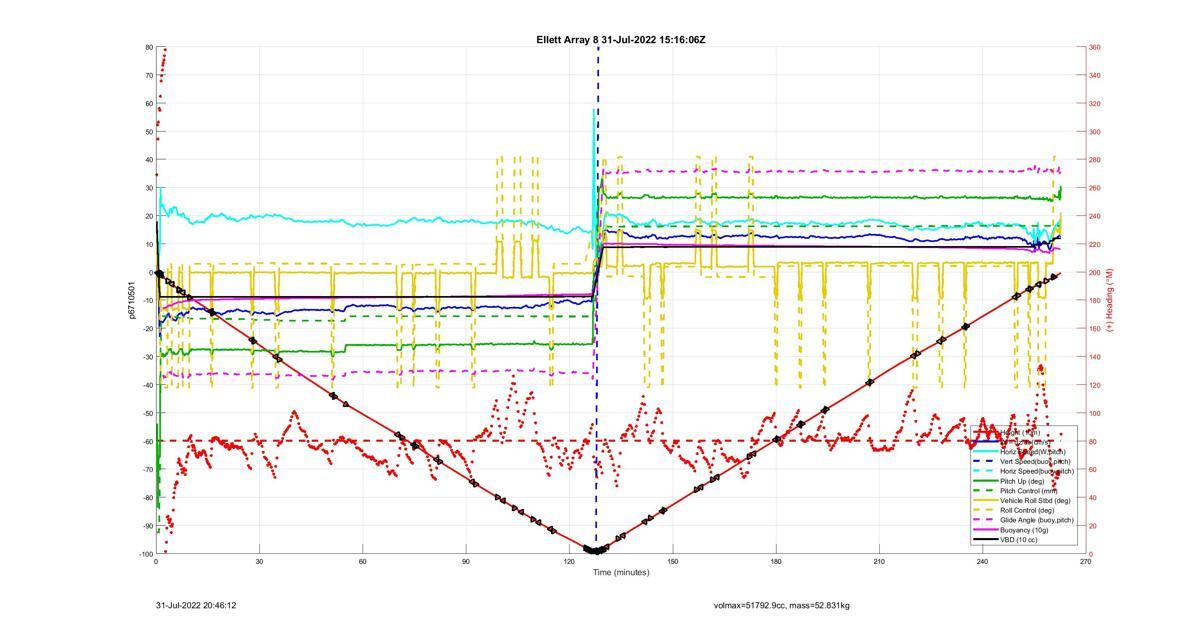Select the 'Height (10m)' legend entry

point(1007,432)
